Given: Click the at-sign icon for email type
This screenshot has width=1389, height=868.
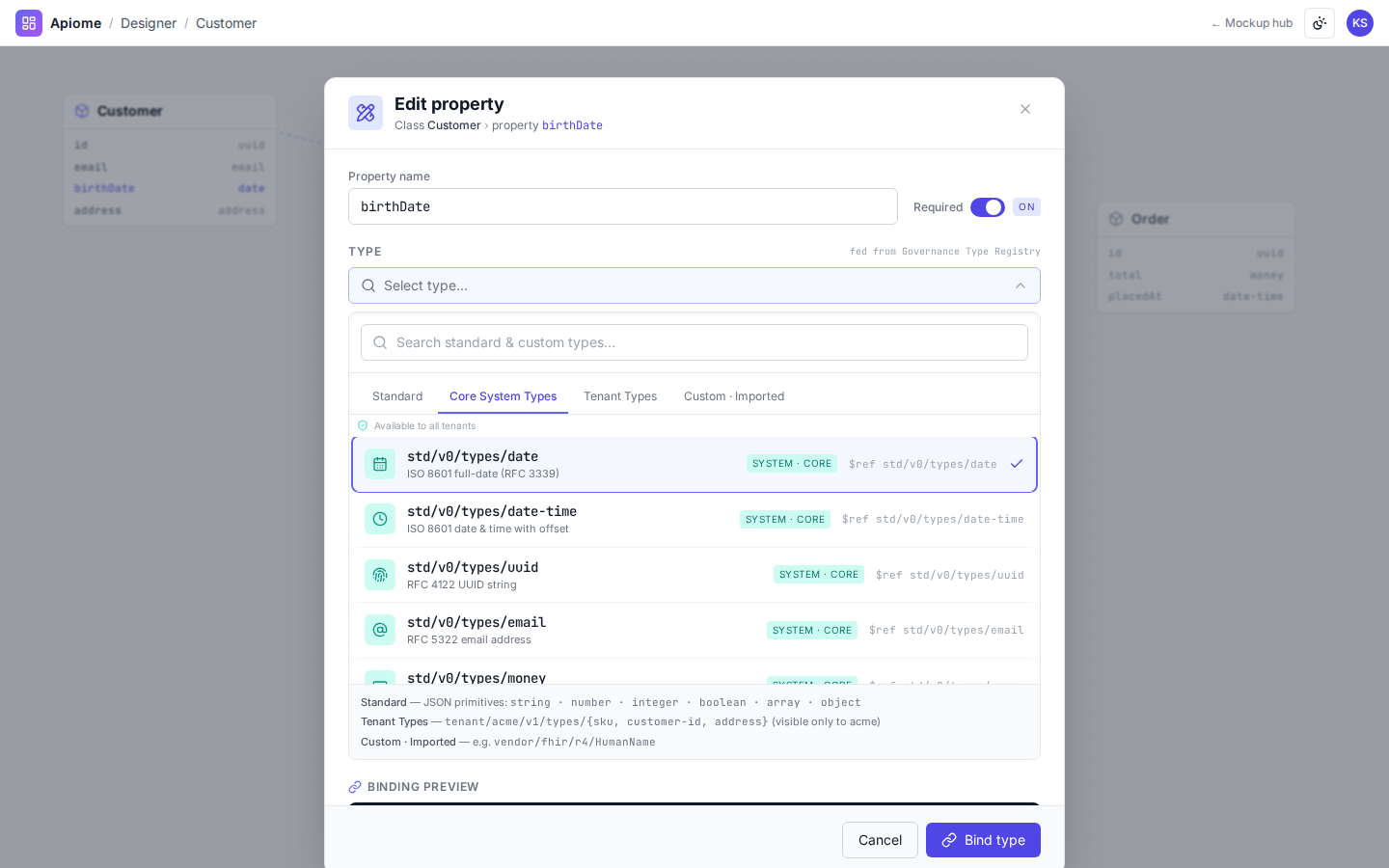Looking at the screenshot, I should coord(380,630).
